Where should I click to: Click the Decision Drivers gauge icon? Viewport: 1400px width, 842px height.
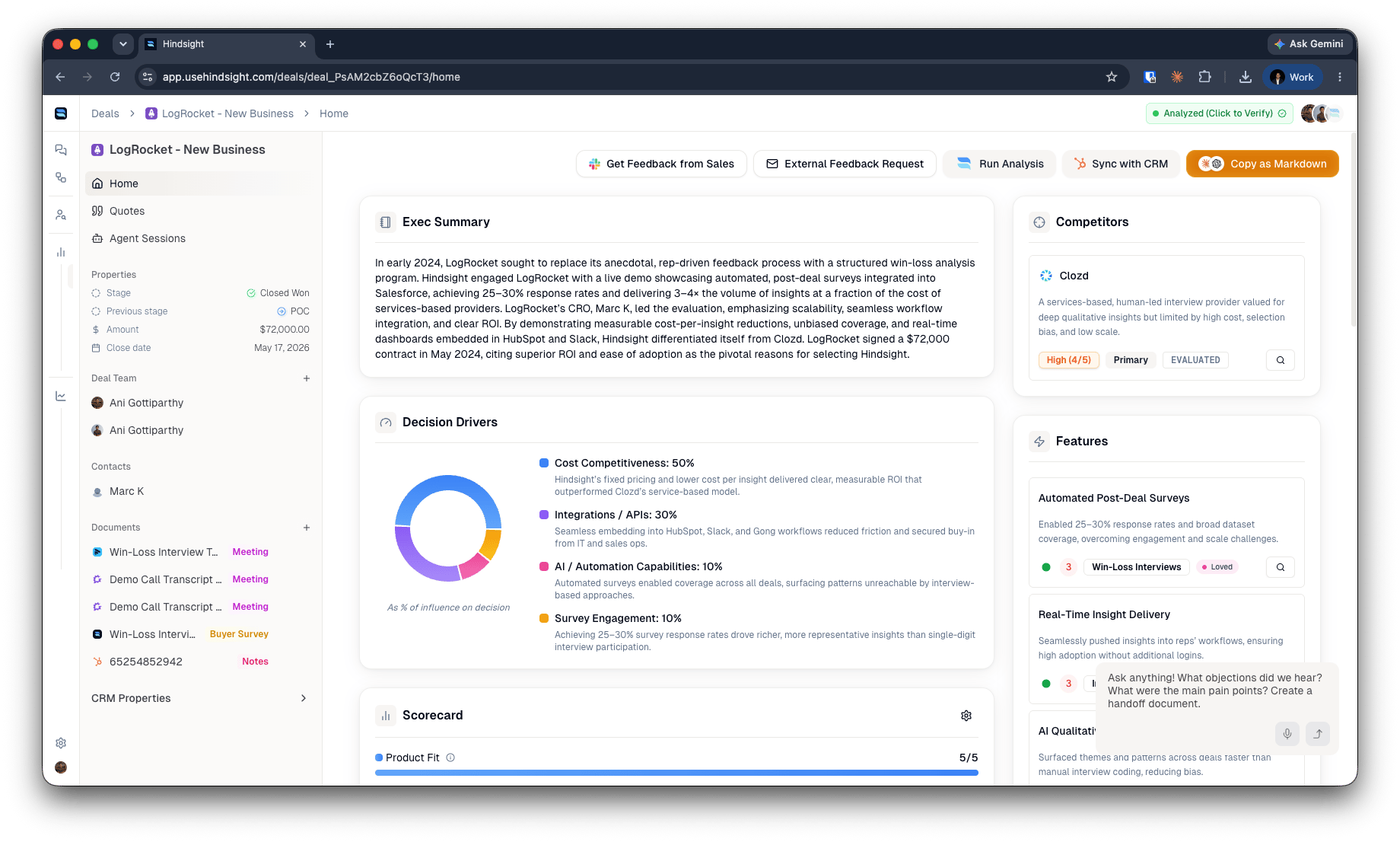tap(386, 423)
